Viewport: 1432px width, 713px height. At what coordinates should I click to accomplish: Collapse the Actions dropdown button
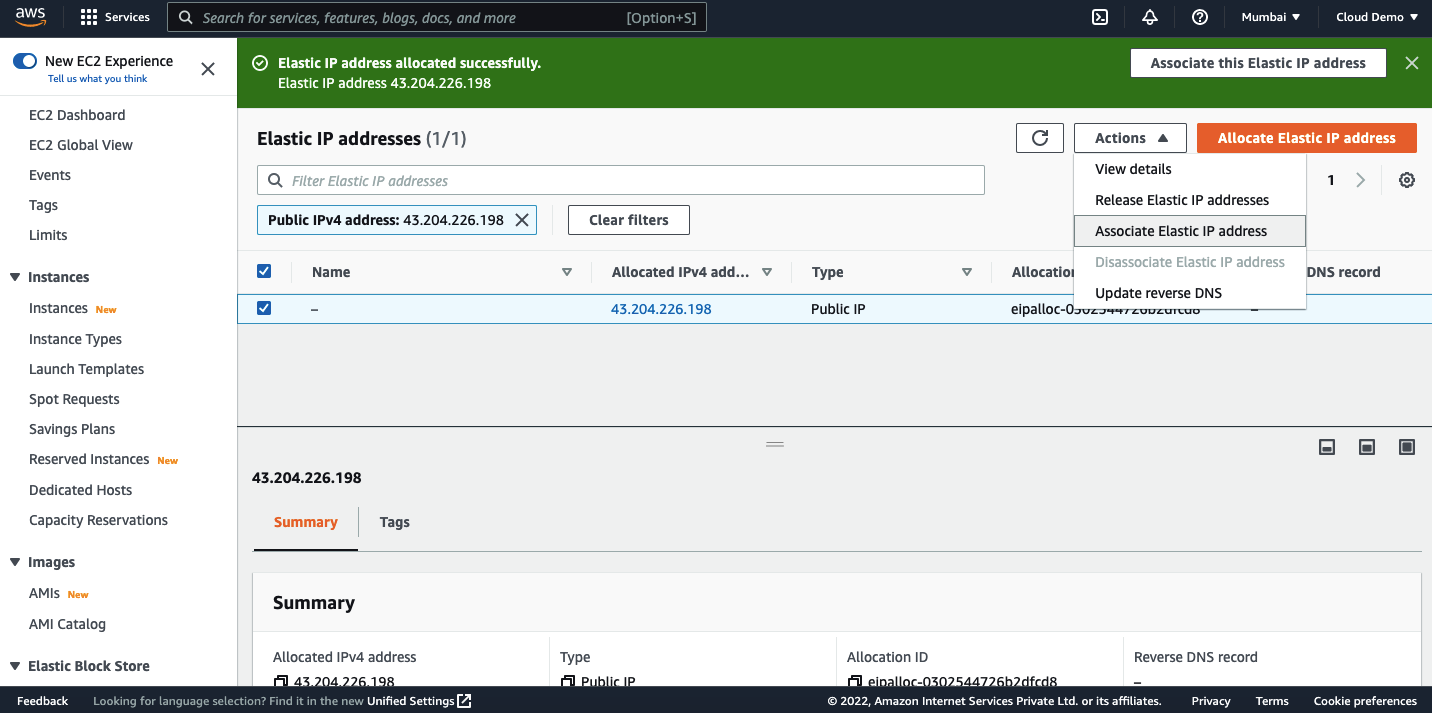tap(1130, 138)
